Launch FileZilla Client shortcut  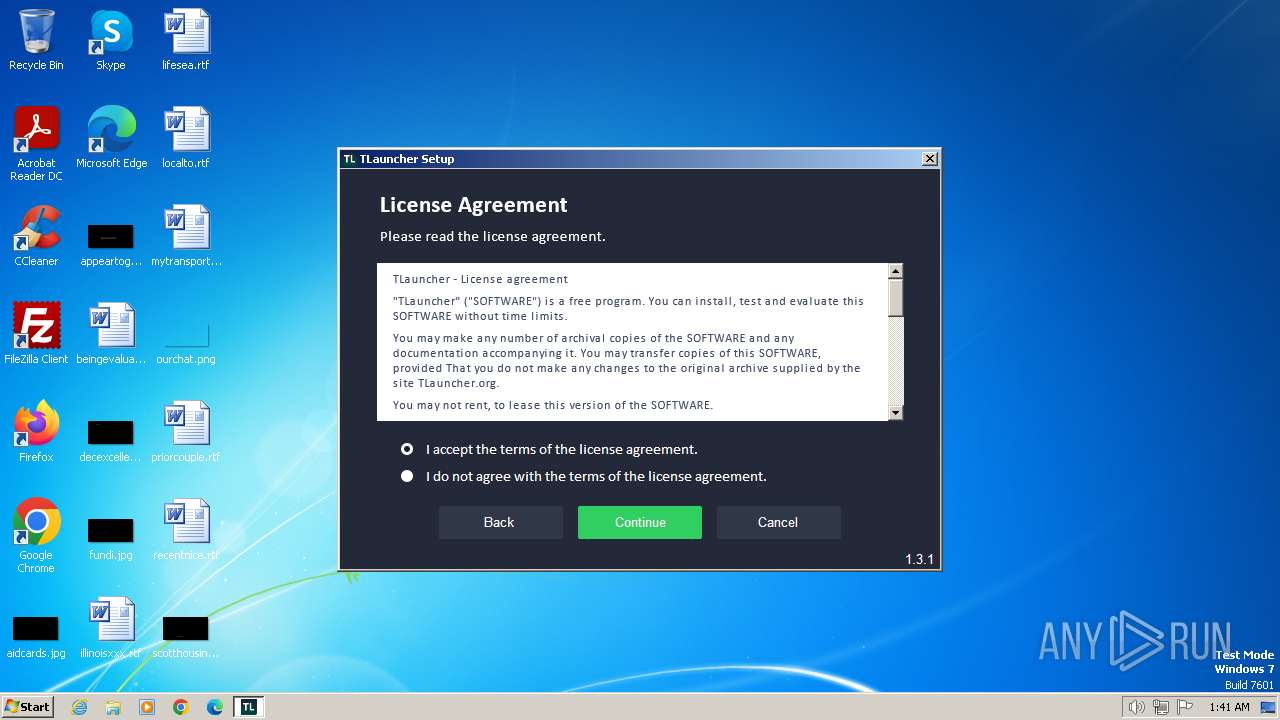coord(36,333)
